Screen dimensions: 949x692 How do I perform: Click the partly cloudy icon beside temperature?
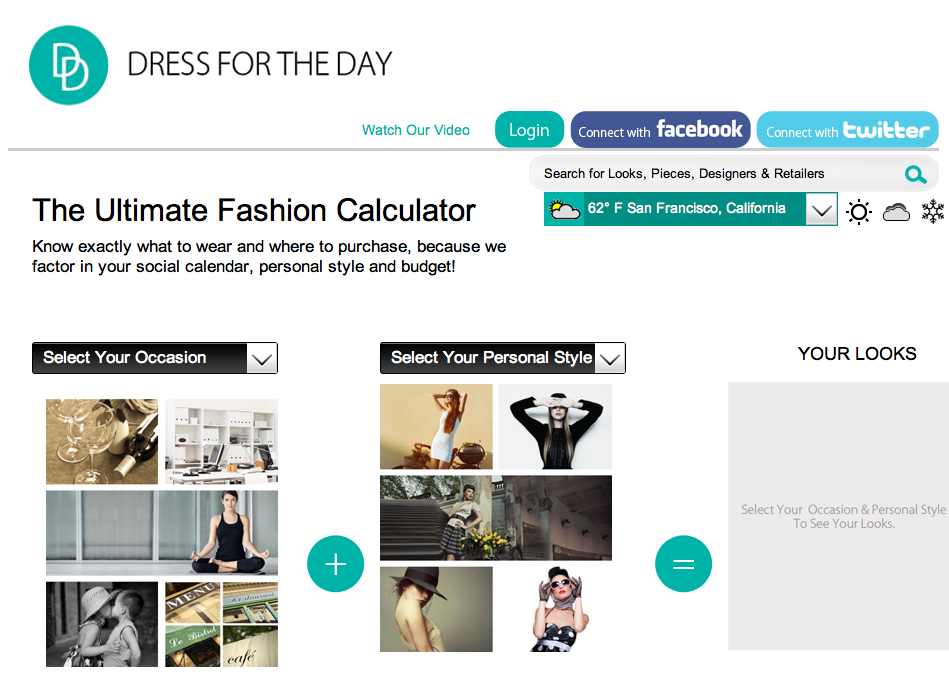(565, 210)
